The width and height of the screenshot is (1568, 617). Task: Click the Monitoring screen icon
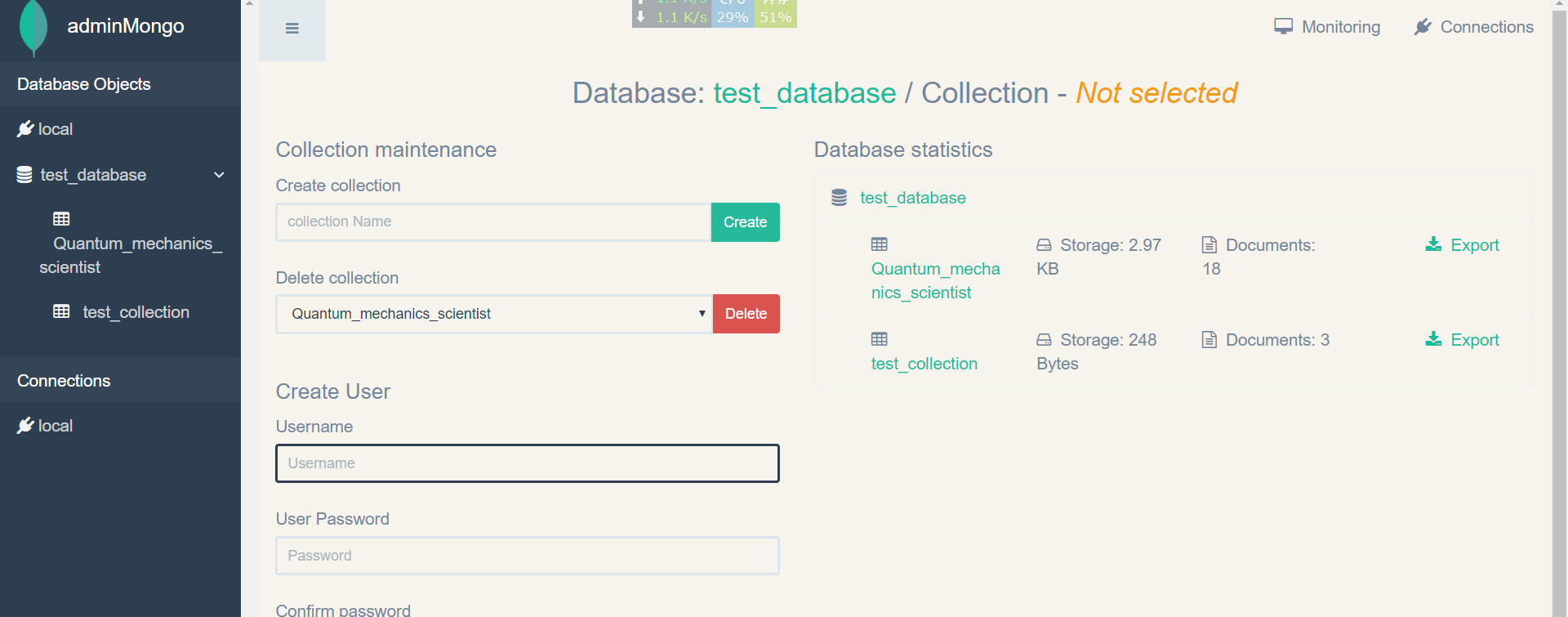[x=1284, y=27]
